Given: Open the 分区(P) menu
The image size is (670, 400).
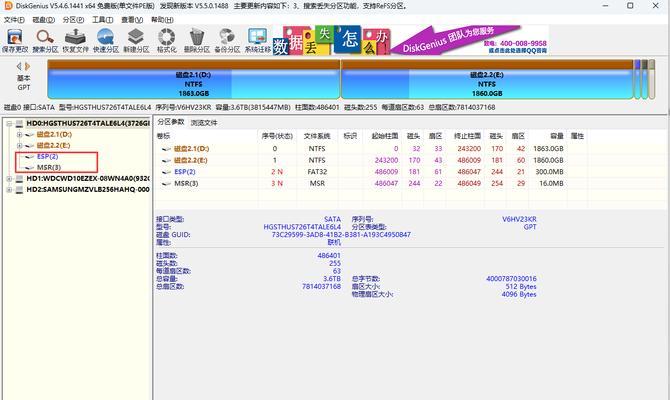Looking at the screenshot, I should pyautogui.click(x=73, y=20).
